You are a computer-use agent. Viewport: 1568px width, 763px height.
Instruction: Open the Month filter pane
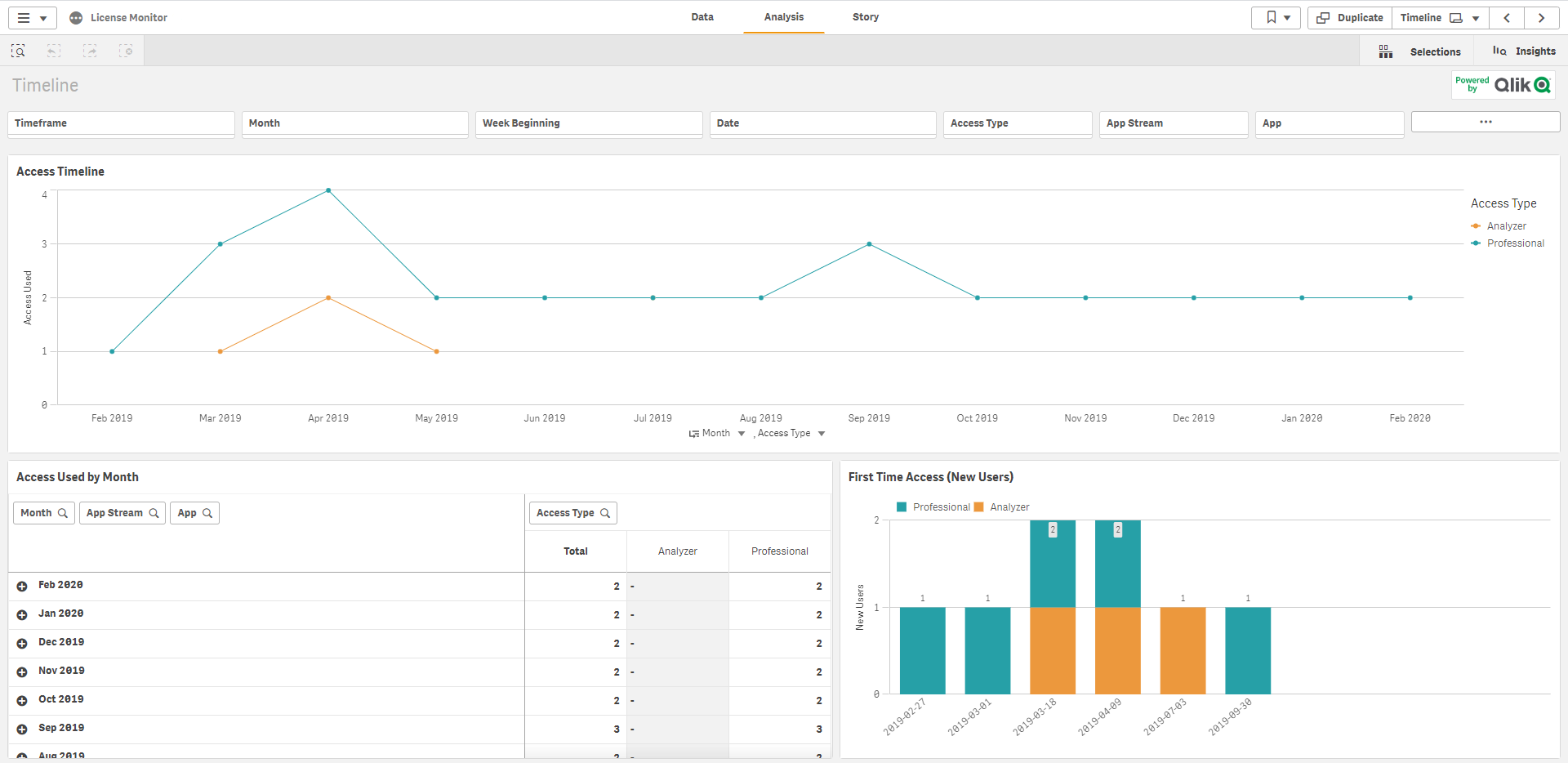pyautogui.click(x=355, y=123)
